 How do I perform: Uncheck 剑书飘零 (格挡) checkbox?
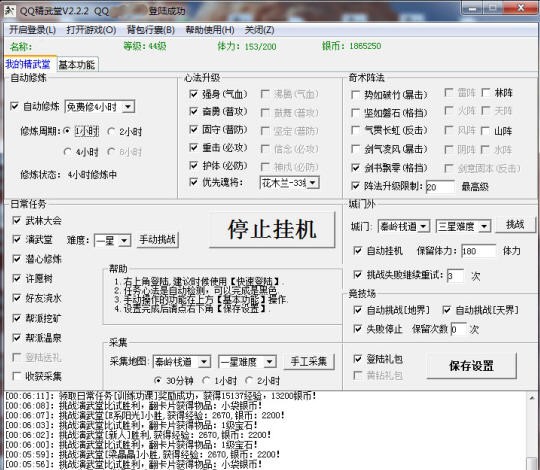point(355,167)
